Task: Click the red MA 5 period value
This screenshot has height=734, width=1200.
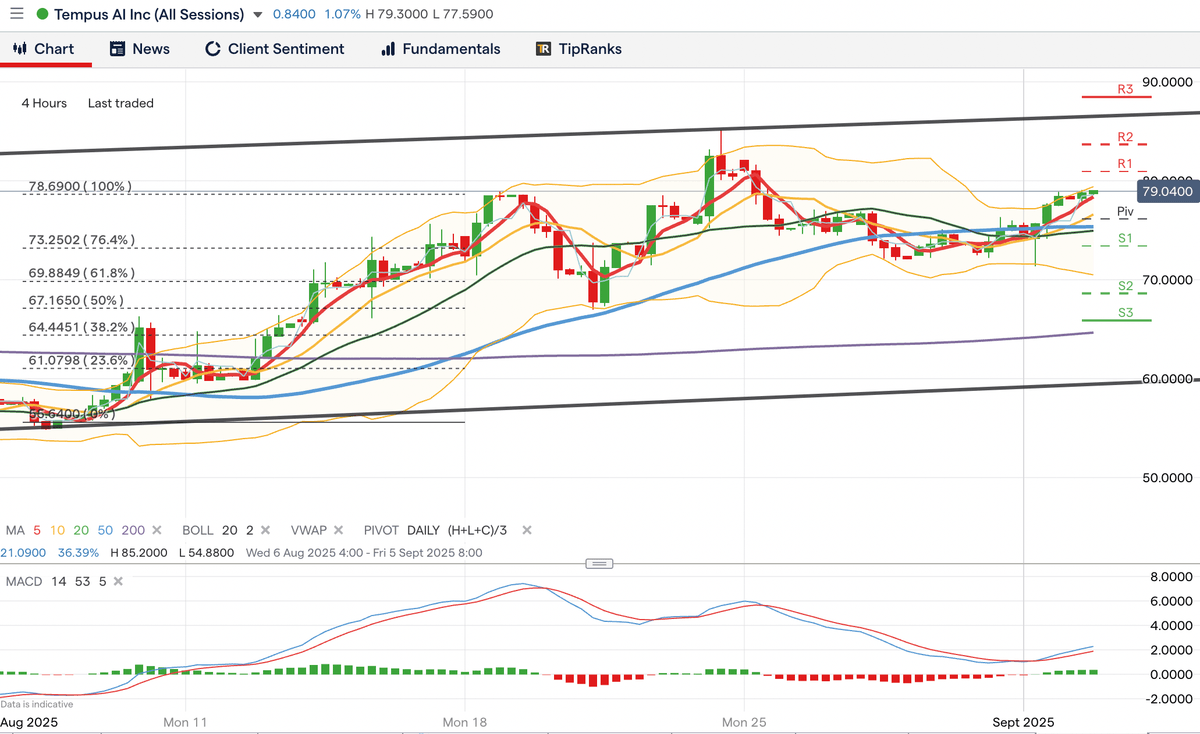Action: (37, 530)
